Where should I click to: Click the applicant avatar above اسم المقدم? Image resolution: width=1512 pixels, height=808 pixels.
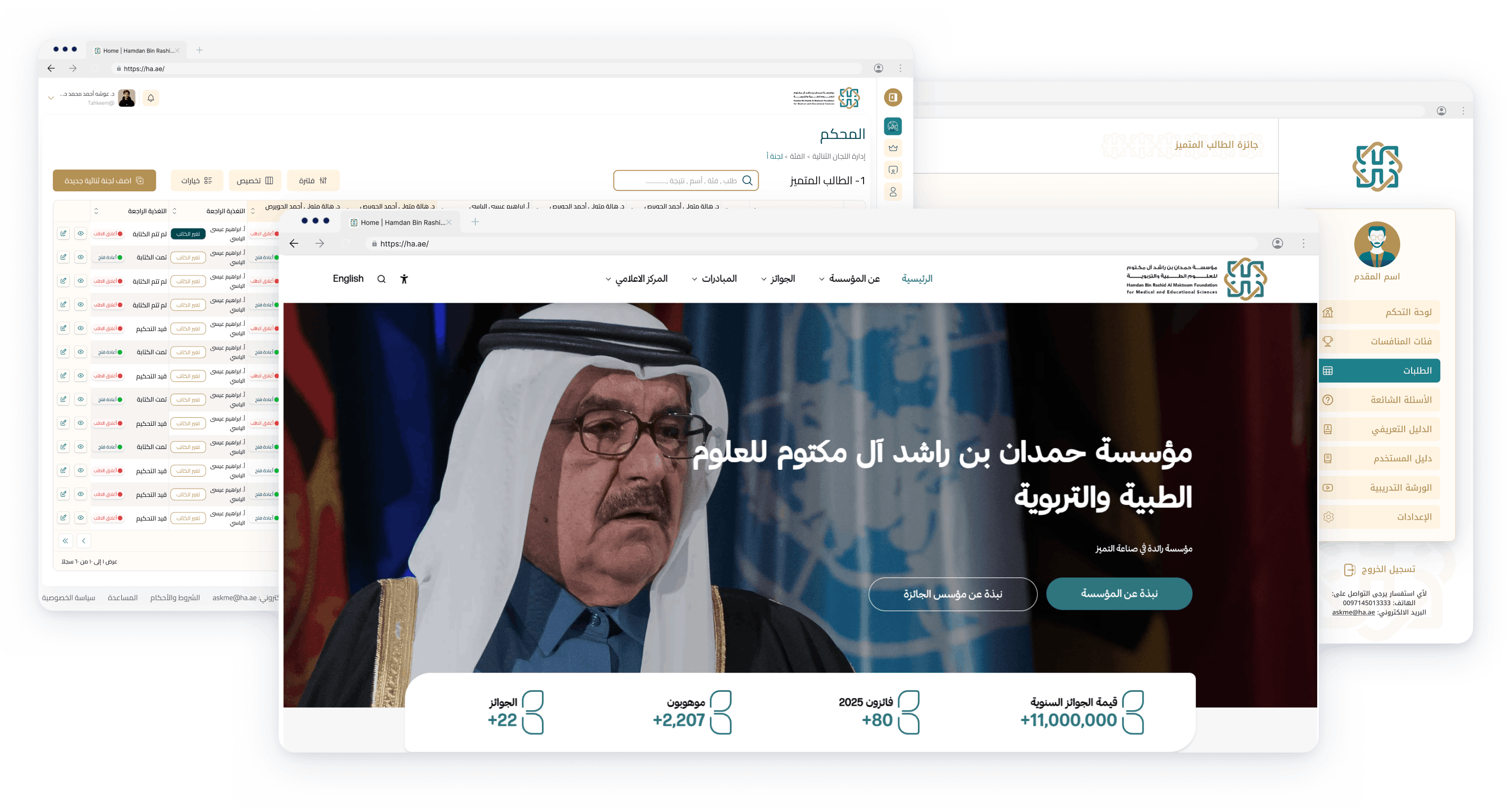click(x=1377, y=244)
